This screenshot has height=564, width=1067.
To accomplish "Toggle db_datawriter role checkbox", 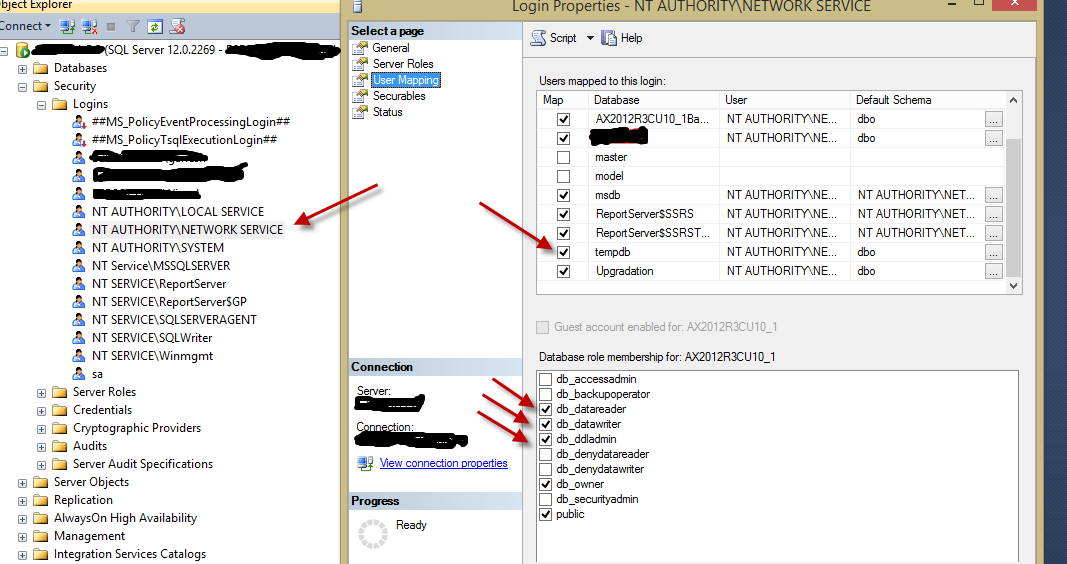I will [x=545, y=424].
